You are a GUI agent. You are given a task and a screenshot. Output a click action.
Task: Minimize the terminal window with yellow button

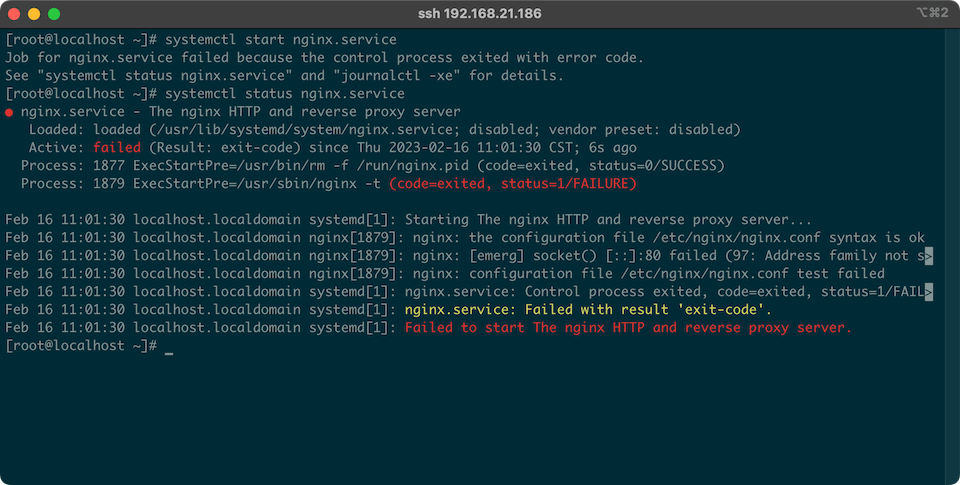pyautogui.click(x=34, y=15)
